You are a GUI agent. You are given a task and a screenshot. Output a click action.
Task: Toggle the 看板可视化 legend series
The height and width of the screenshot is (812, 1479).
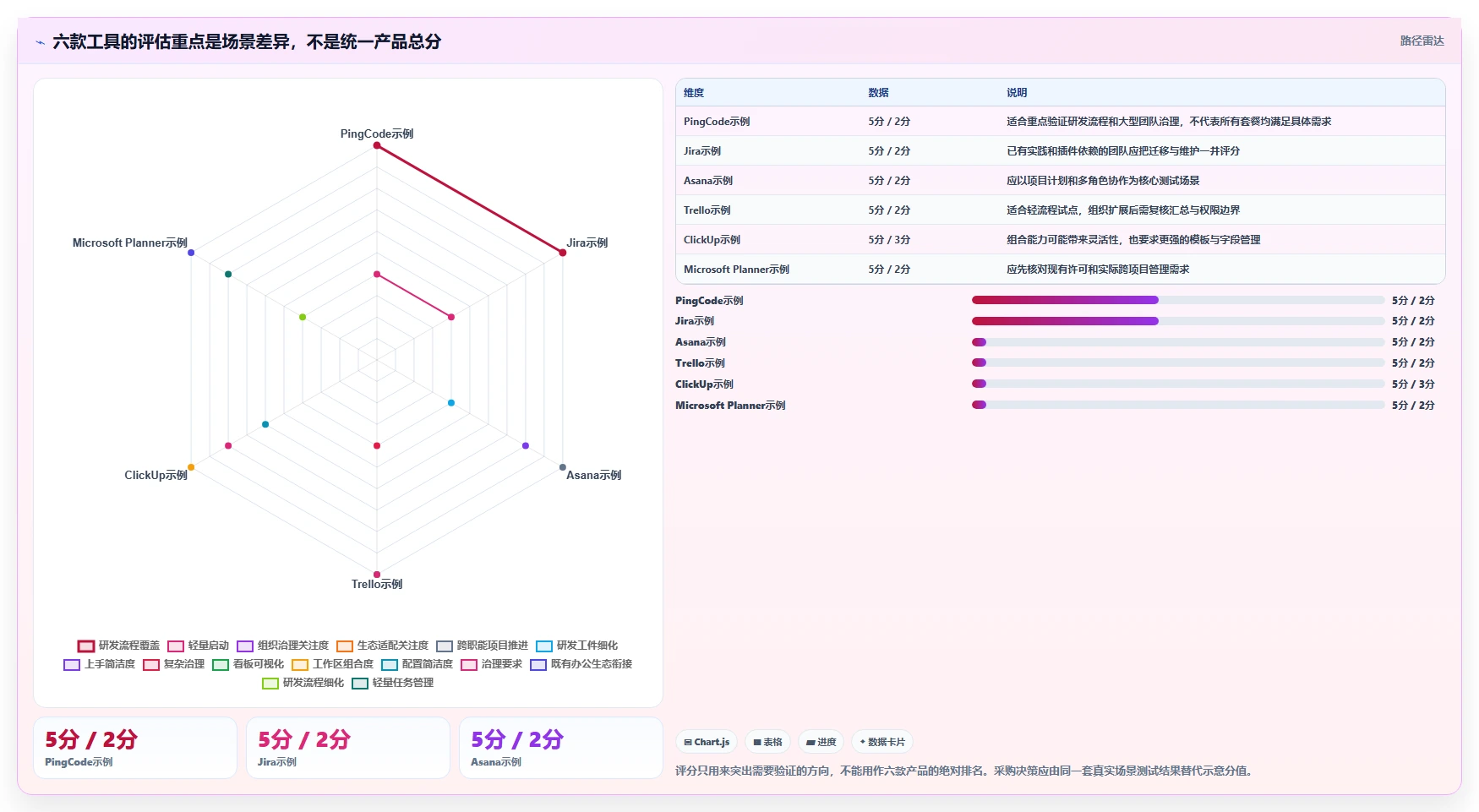tap(248, 664)
